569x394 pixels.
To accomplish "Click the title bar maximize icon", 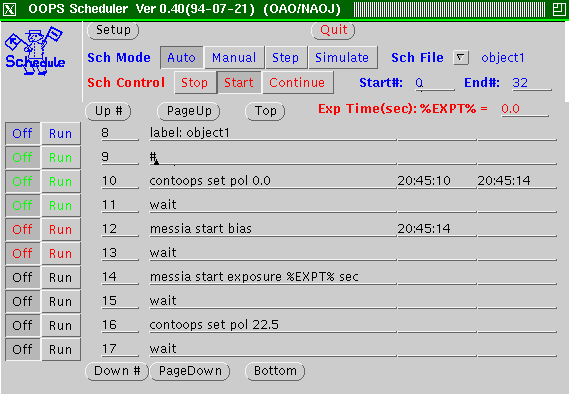I will coord(559,9).
